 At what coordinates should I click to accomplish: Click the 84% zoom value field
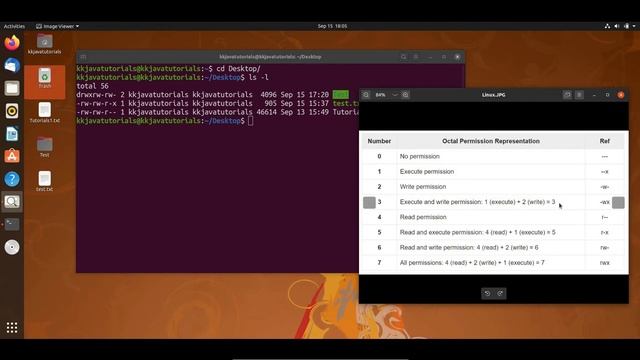click(x=380, y=95)
